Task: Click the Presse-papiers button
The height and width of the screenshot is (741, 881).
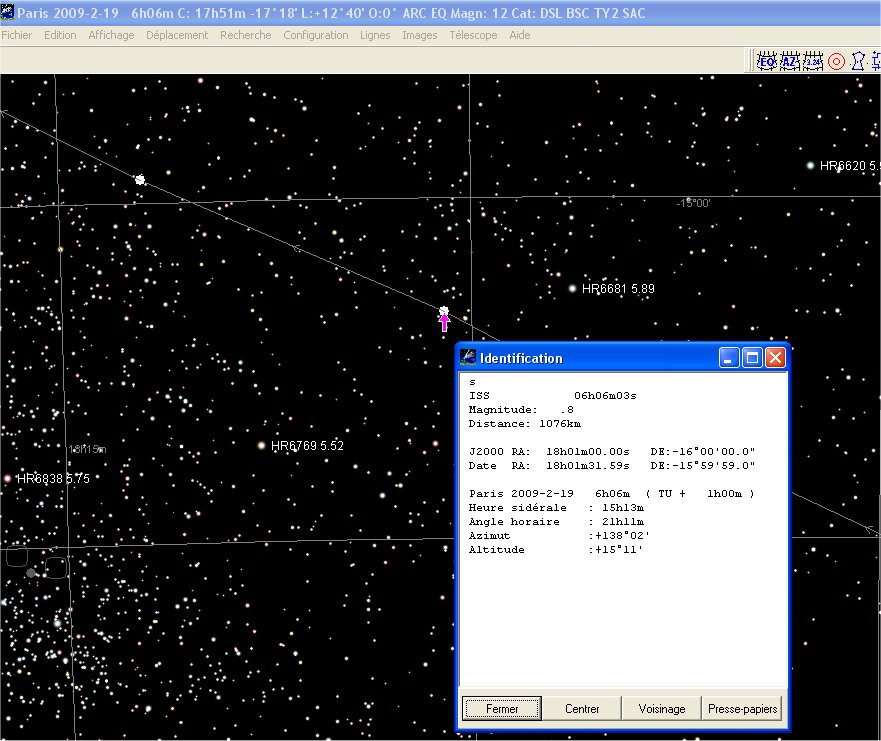Action: pos(742,708)
